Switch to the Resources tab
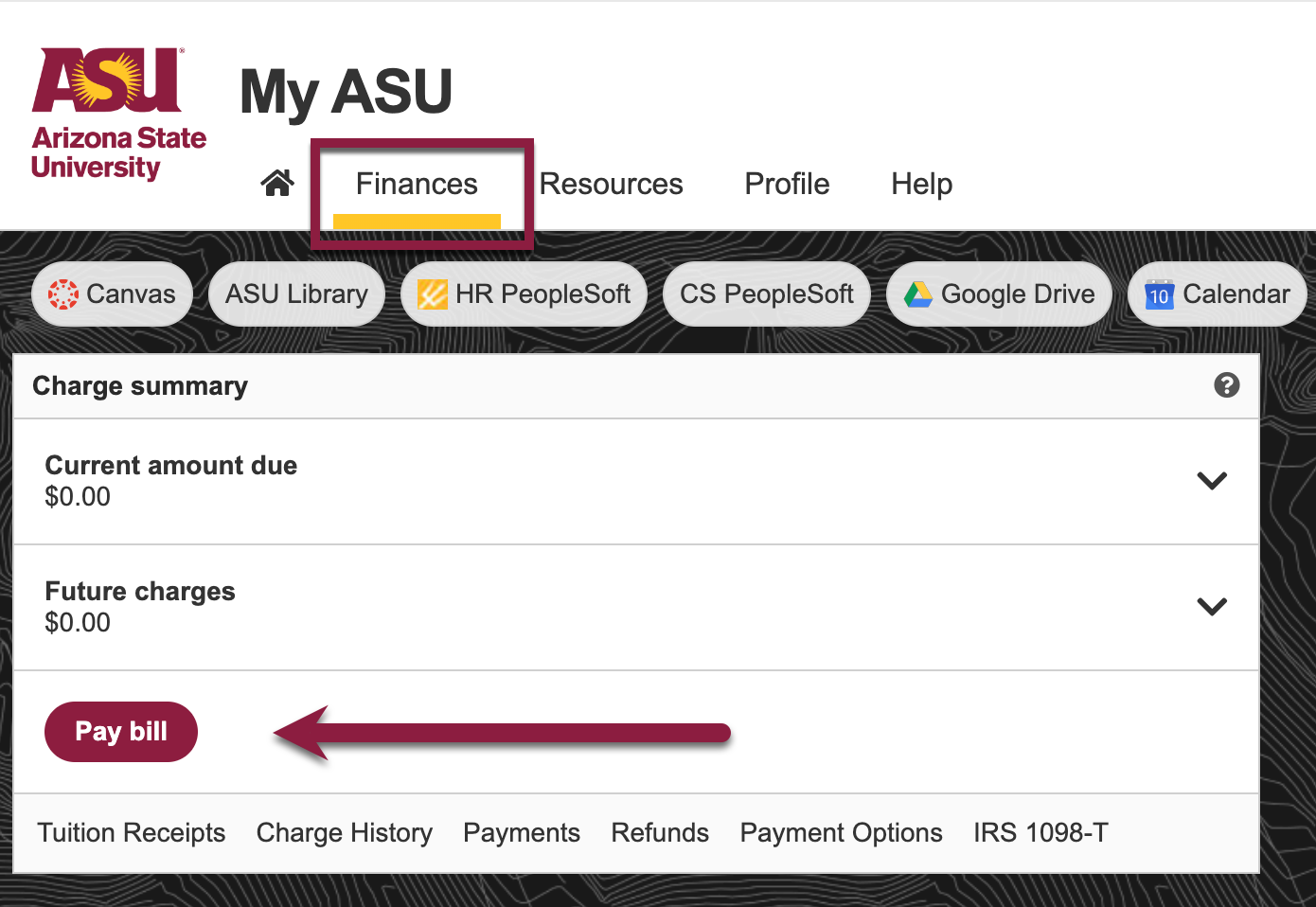The image size is (1316, 907). [x=612, y=184]
